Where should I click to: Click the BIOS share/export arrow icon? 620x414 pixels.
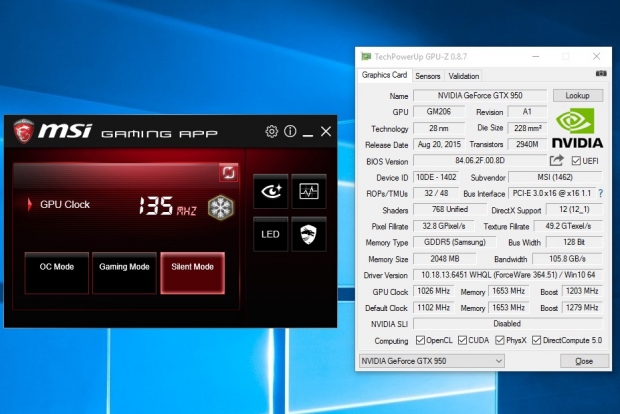pos(556,160)
